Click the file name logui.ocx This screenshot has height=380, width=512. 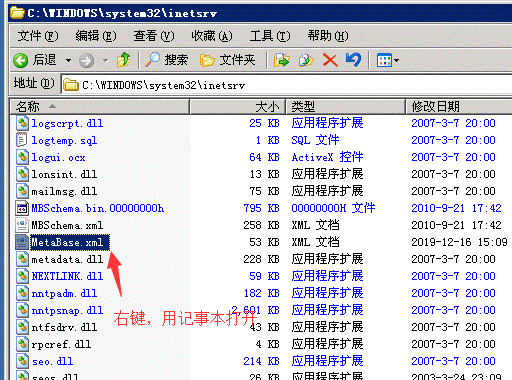58,157
